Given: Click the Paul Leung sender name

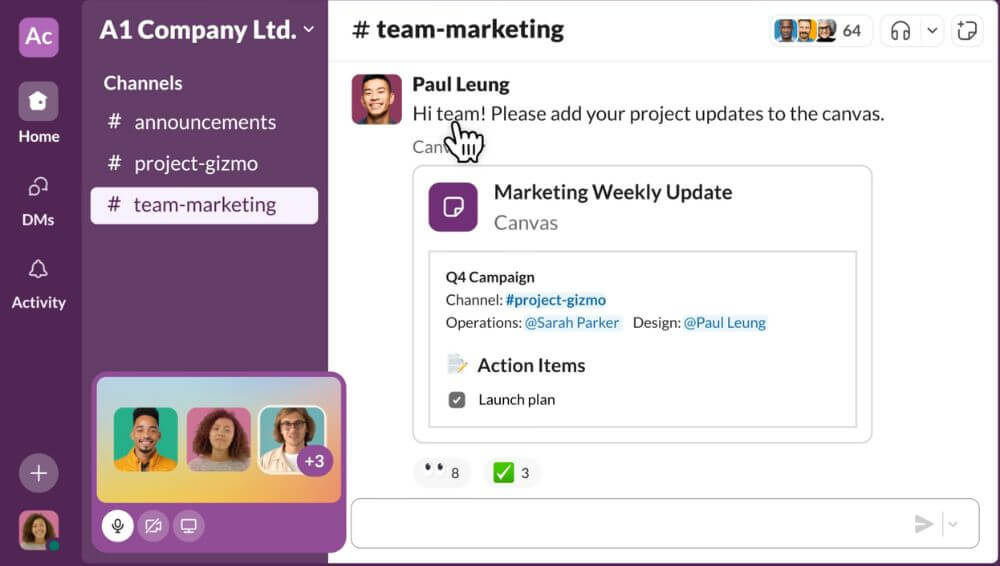Looking at the screenshot, I should pyautogui.click(x=460, y=84).
